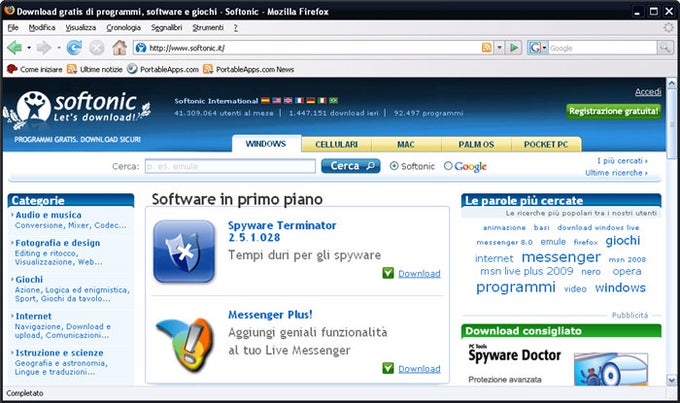The height and width of the screenshot is (403, 680).
Task: Open the Back history dropdown arrow
Action: 29,48
